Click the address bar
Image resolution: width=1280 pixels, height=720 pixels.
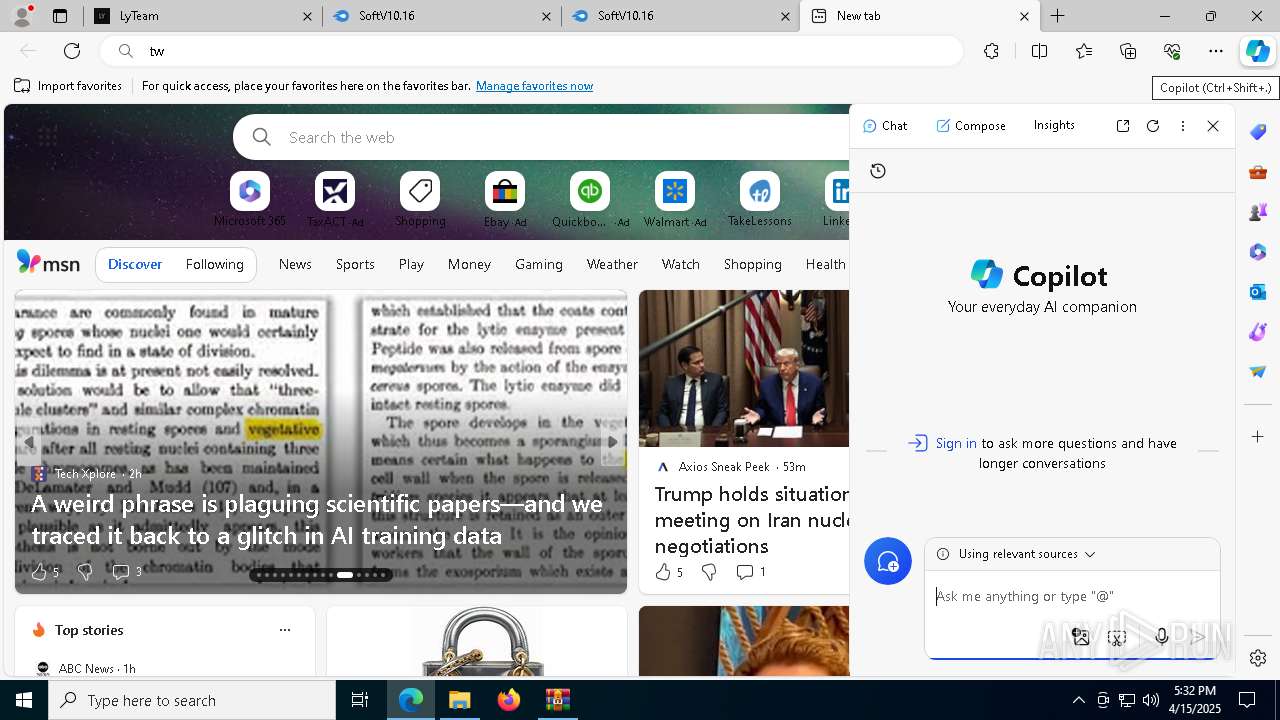[530, 51]
